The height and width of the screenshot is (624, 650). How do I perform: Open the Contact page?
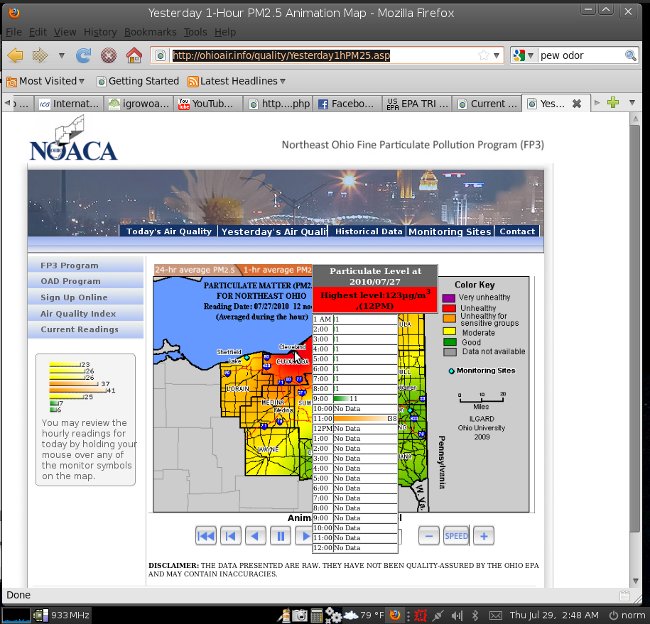point(517,231)
